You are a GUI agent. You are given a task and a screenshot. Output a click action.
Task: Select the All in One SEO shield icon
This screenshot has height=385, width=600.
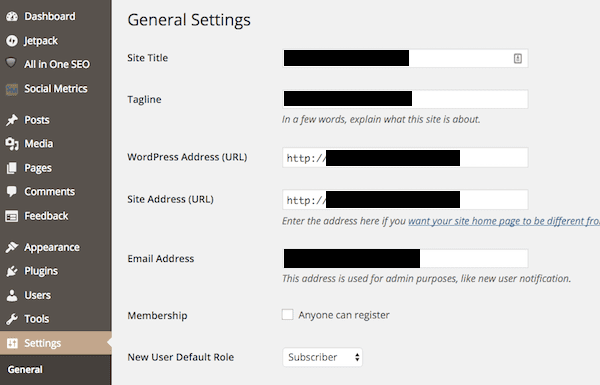pyautogui.click(x=11, y=63)
